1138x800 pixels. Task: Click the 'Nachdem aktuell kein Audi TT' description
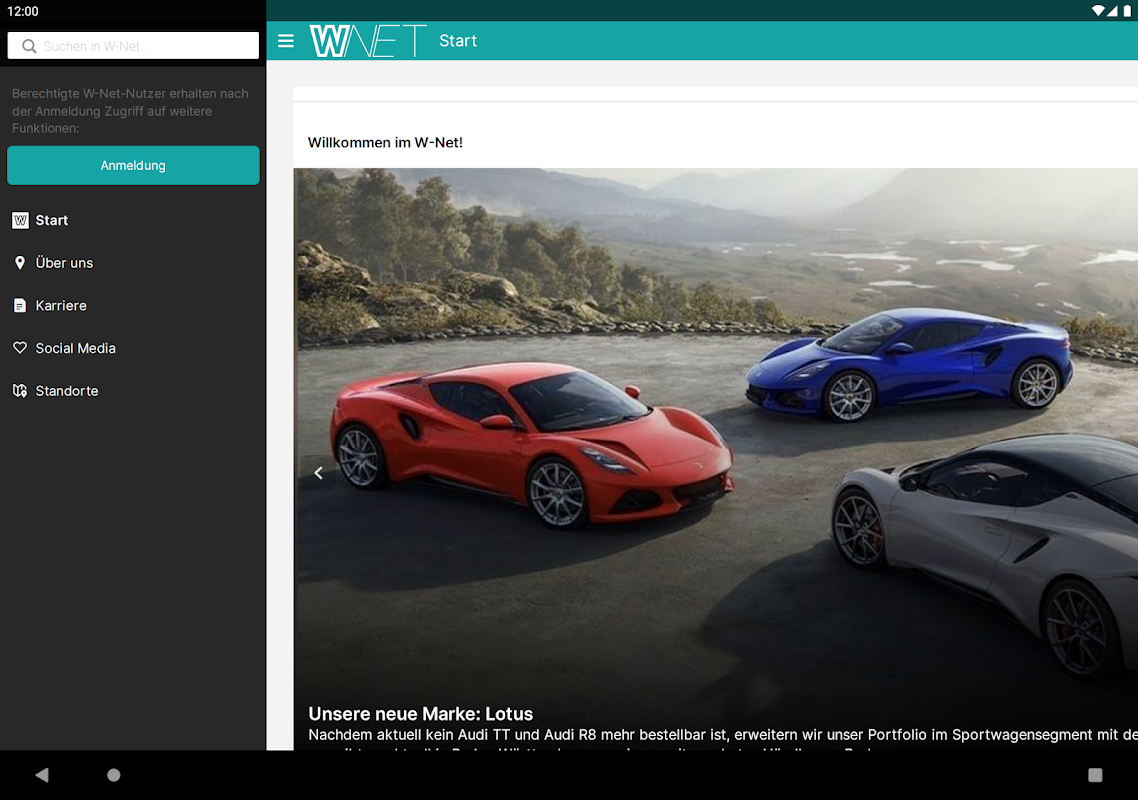pos(723,735)
